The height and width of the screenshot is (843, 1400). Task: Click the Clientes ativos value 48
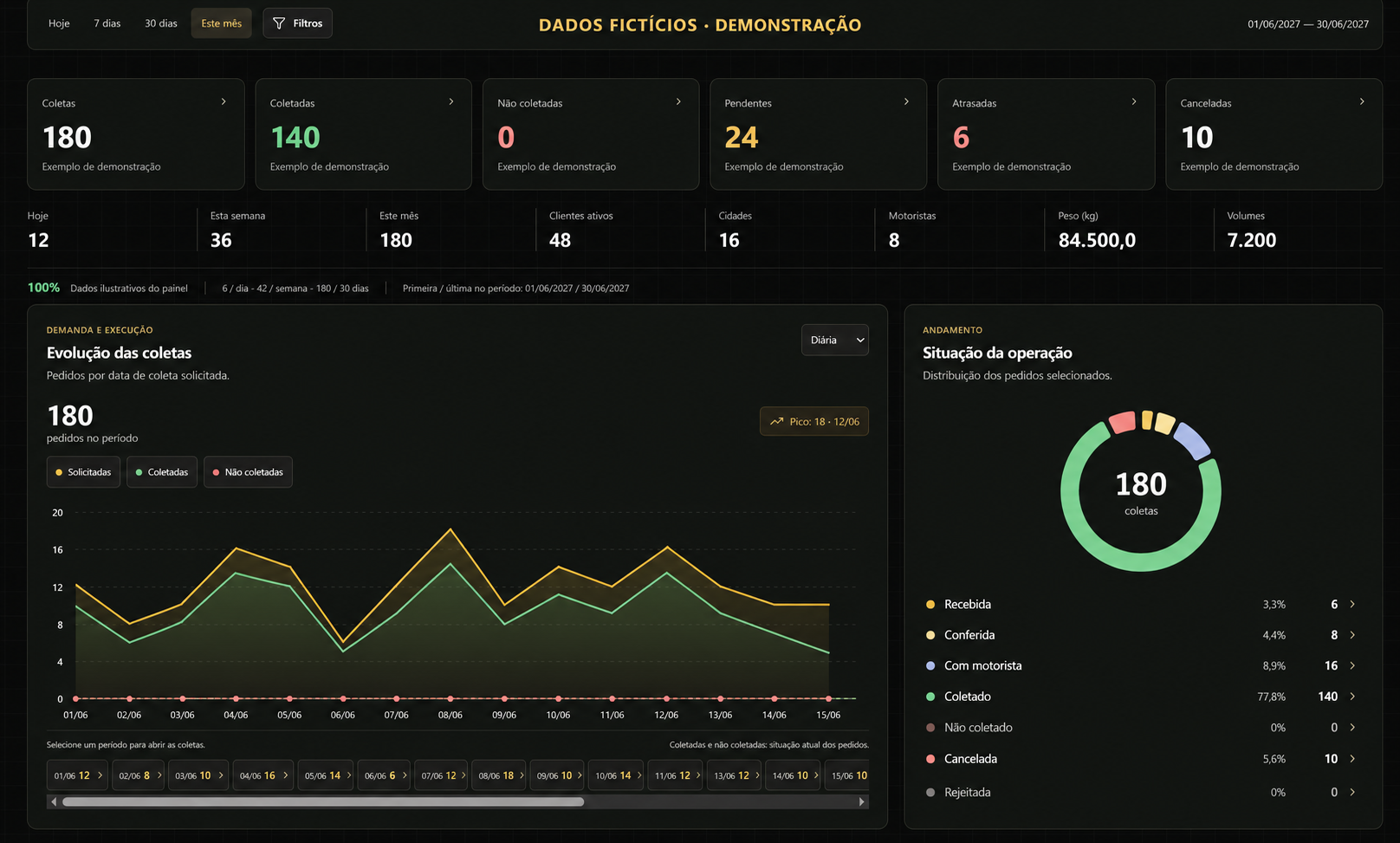point(560,240)
